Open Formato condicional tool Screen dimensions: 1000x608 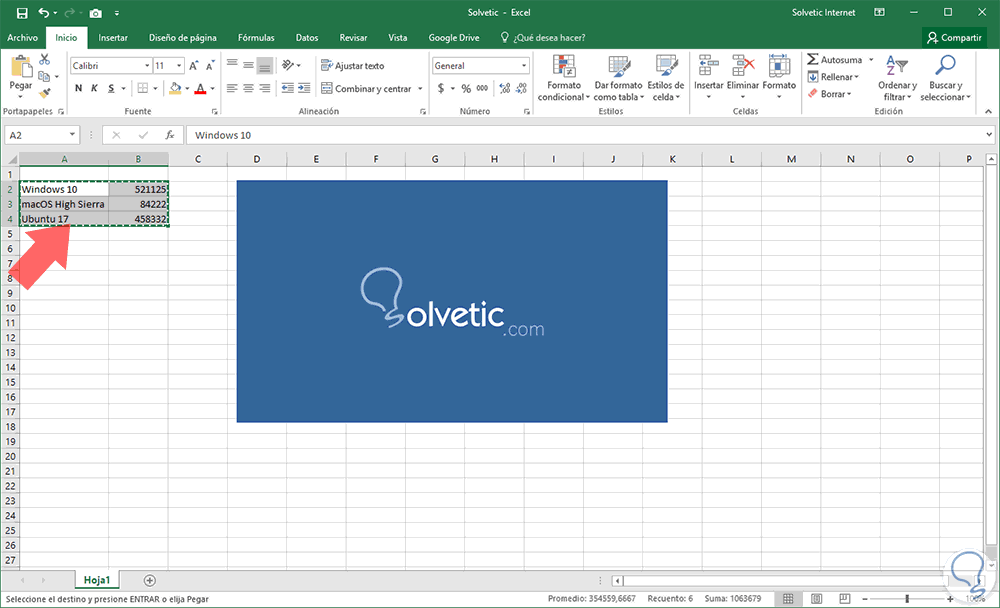point(563,78)
